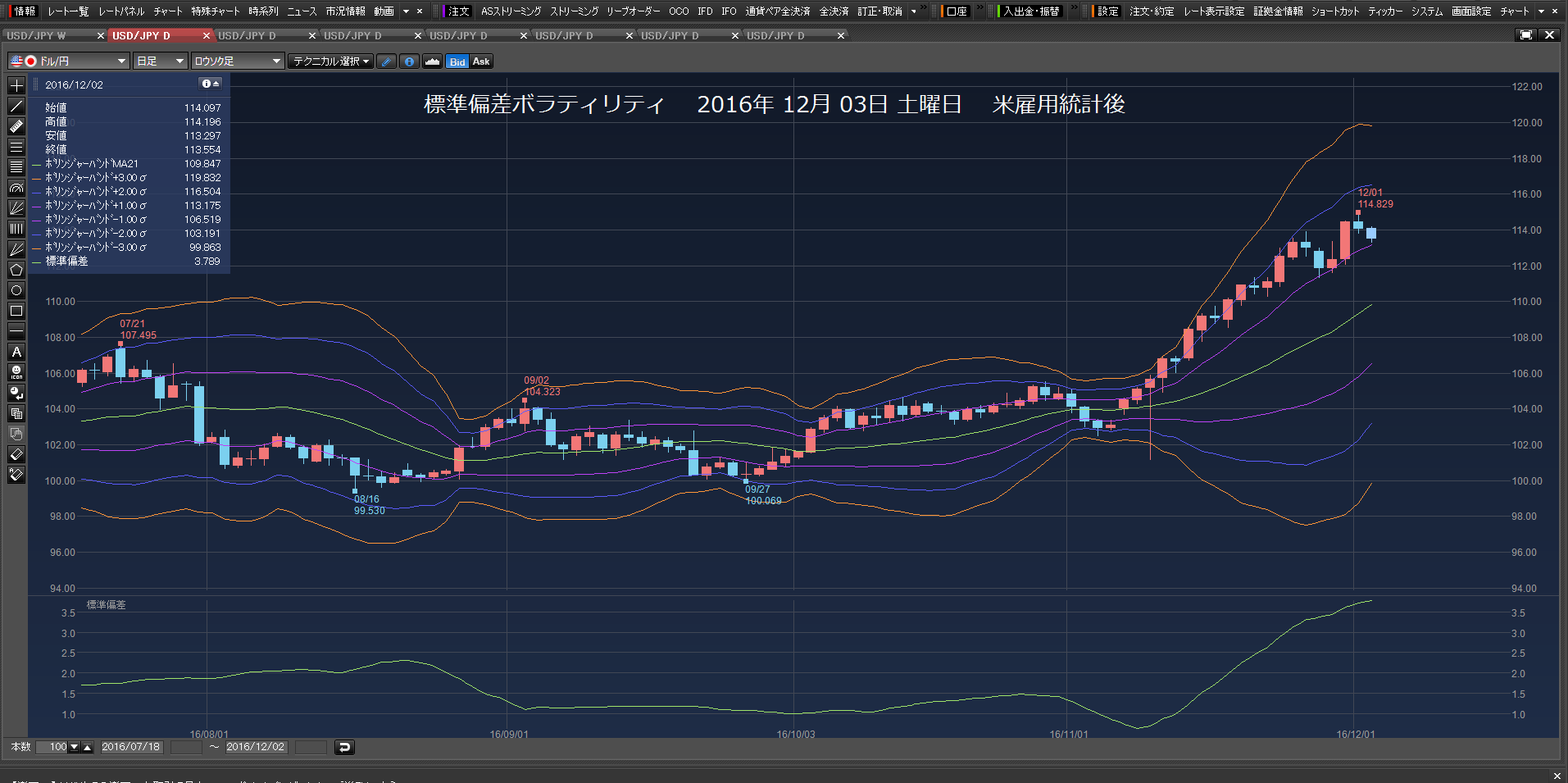Click the bar count field showing 100
The height and width of the screenshot is (783, 1568).
[x=52, y=747]
